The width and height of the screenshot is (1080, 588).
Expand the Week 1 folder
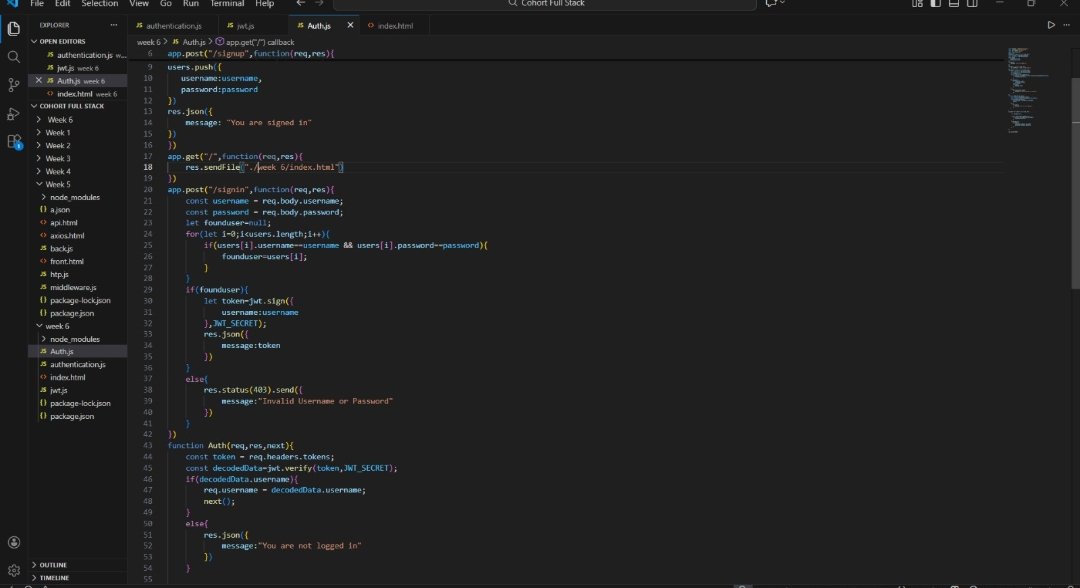pos(57,132)
